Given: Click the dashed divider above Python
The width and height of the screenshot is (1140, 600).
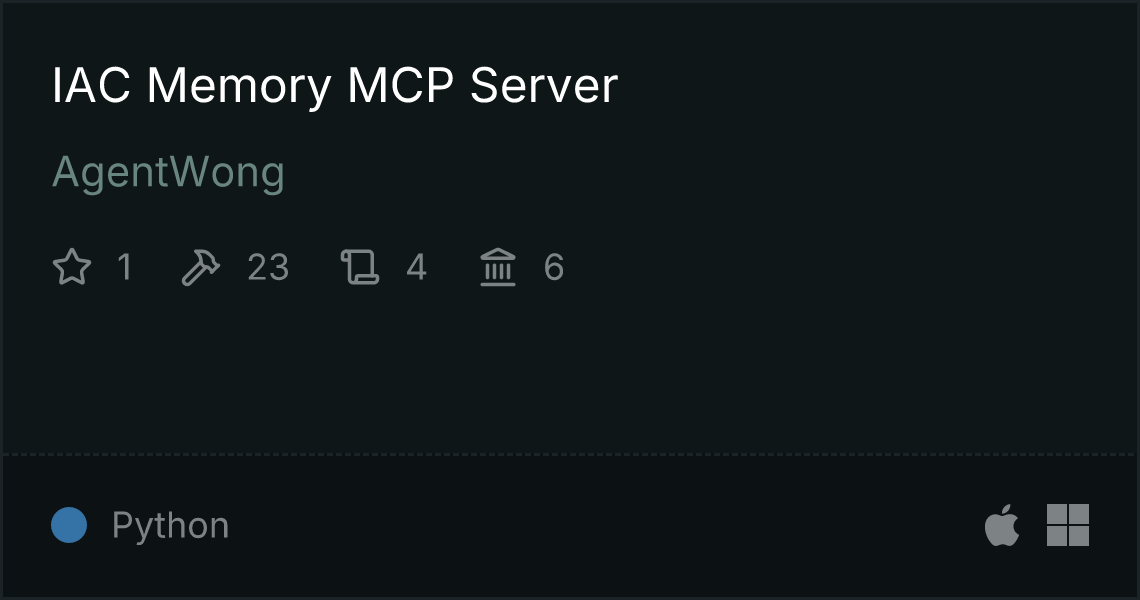Looking at the screenshot, I should 570,455.
